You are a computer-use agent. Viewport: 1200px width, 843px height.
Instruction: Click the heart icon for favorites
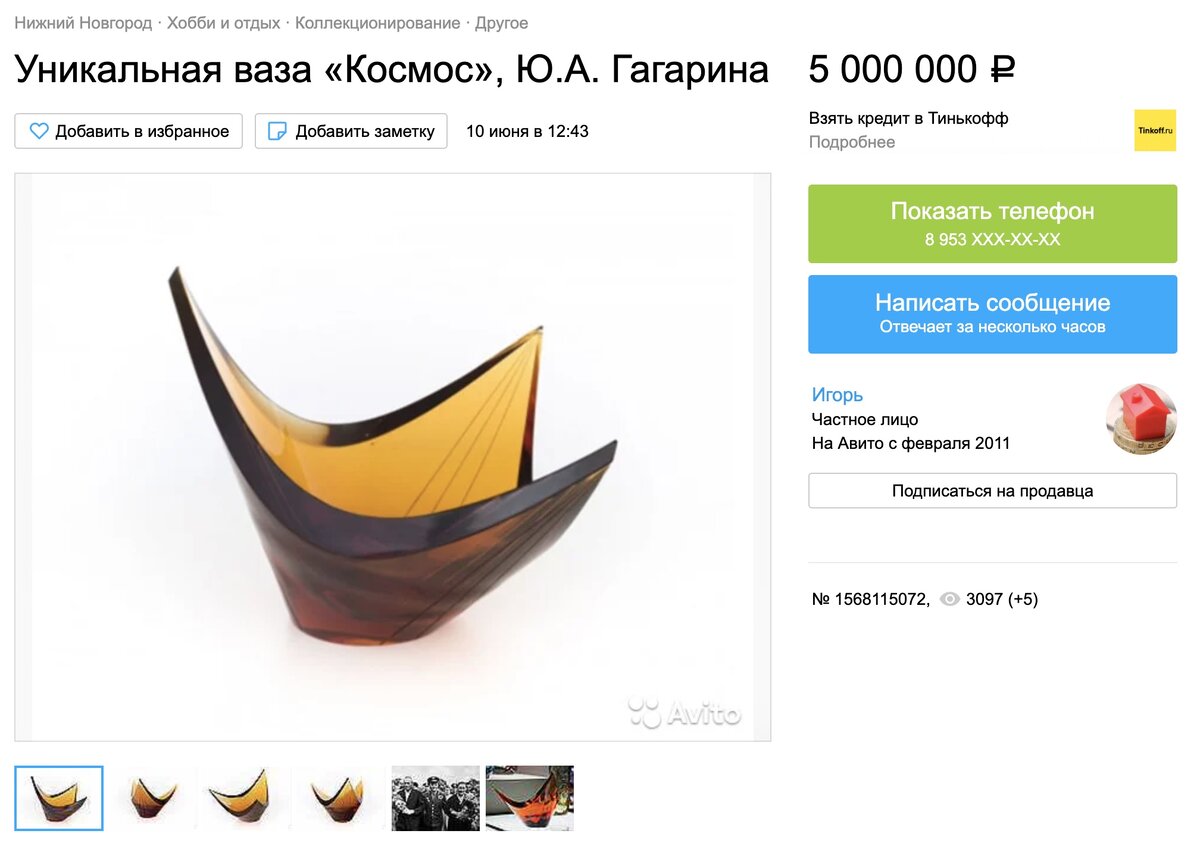pyautogui.click(x=39, y=131)
